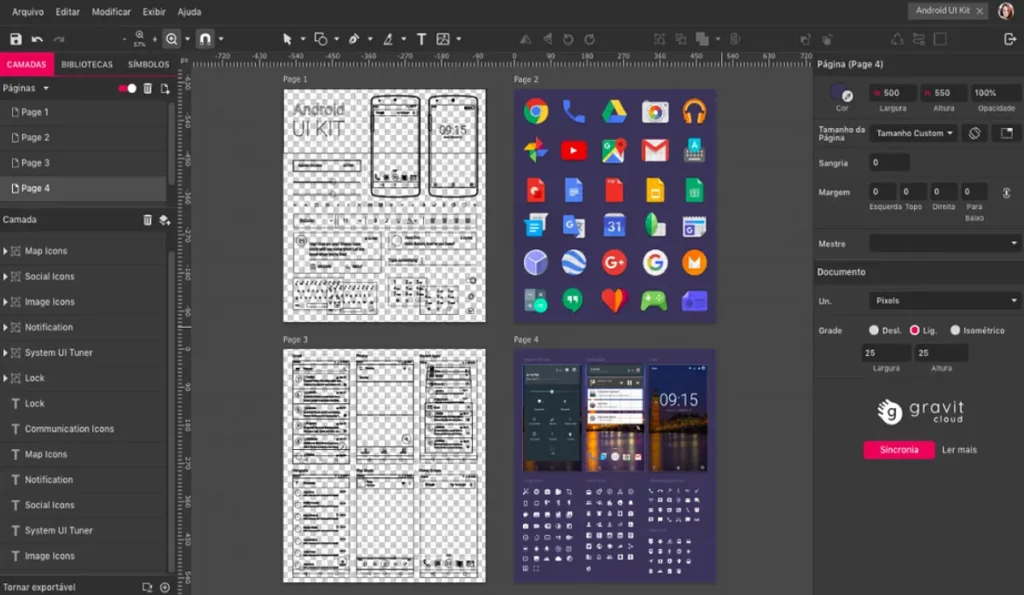Add a new page in Páginas panel

tap(165, 88)
